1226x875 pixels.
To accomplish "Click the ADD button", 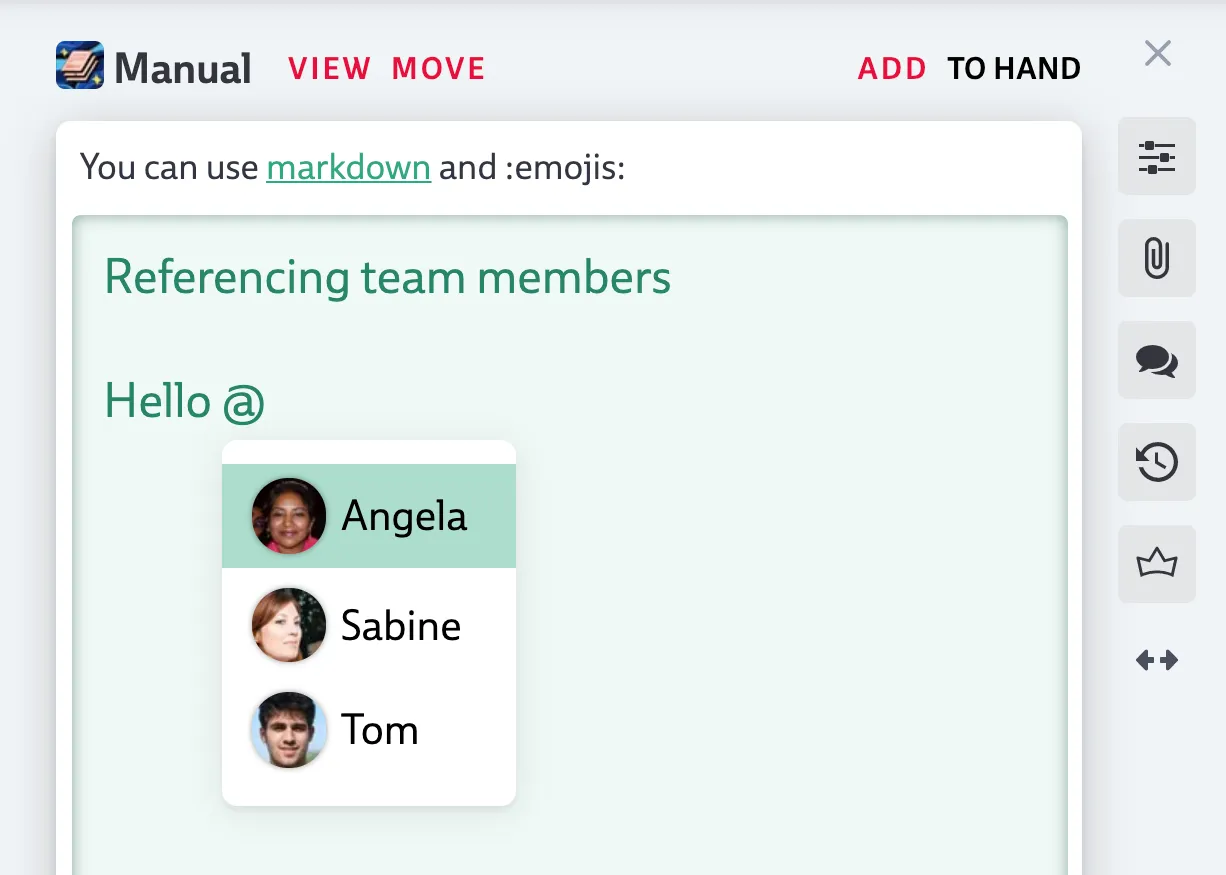I will pyautogui.click(x=892, y=69).
